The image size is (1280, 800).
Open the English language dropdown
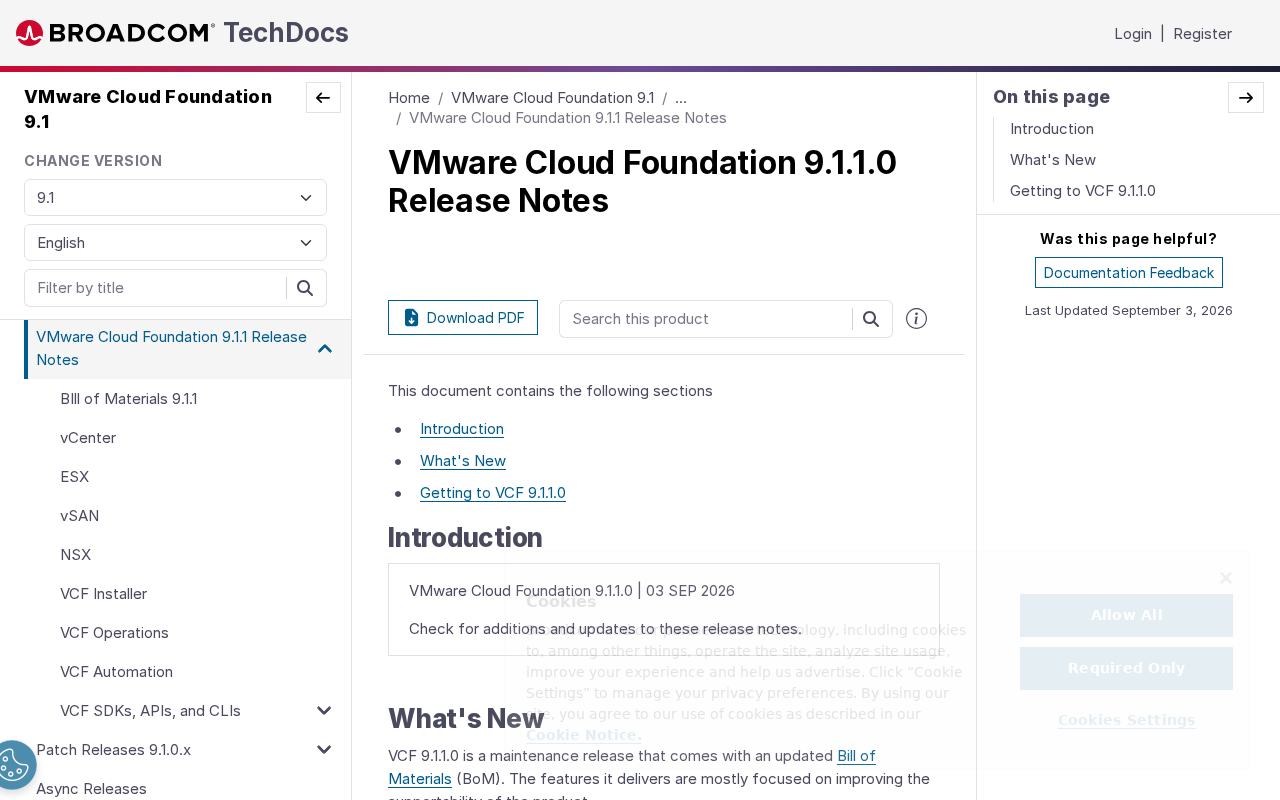pos(175,243)
